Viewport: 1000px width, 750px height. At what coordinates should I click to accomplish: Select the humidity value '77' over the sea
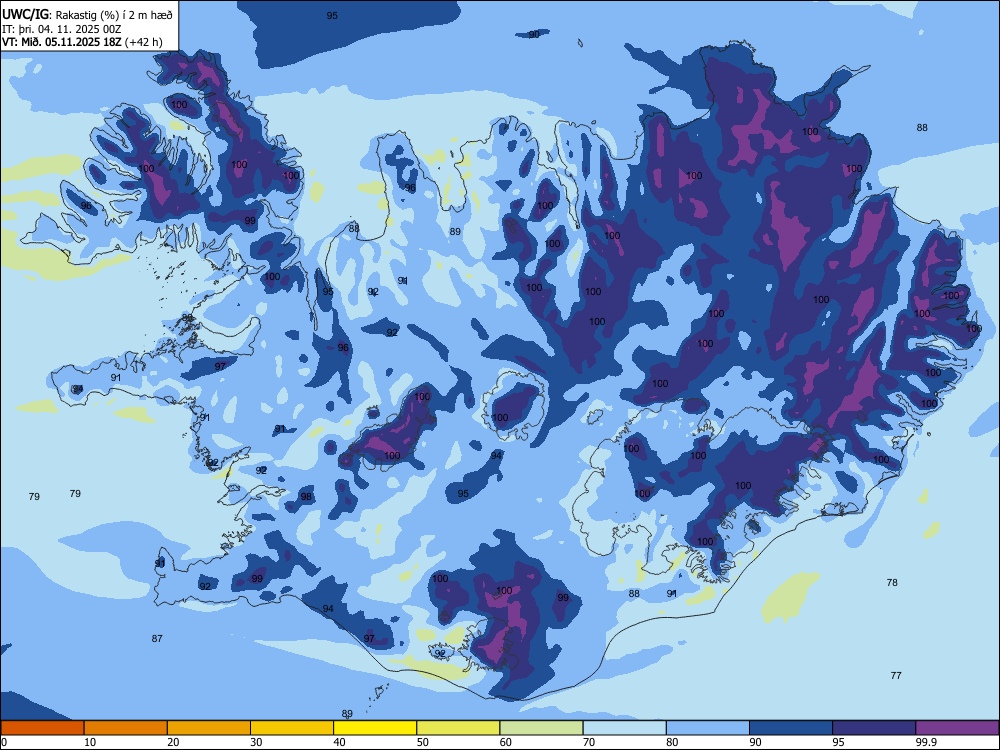896,675
